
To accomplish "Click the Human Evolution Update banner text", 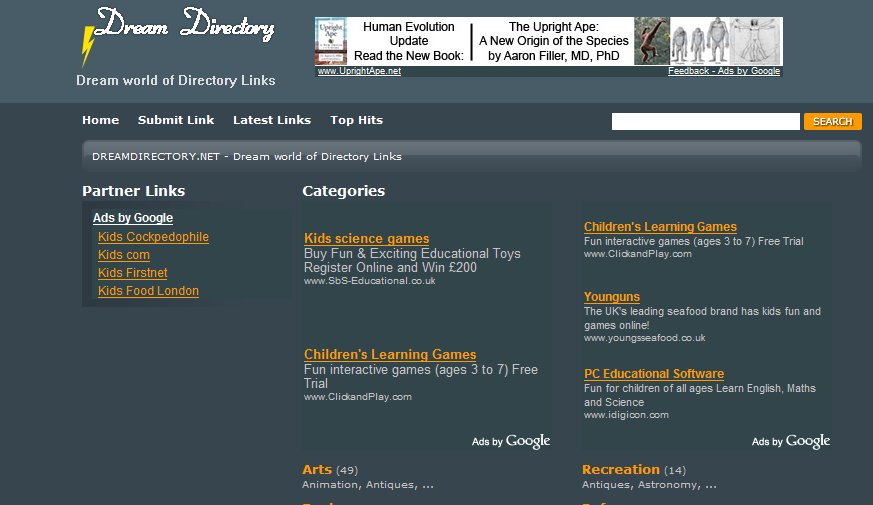I will tap(409, 41).
